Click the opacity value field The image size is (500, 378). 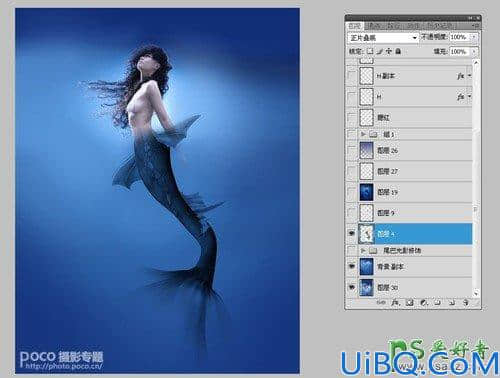pyautogui.click(x=460, y=37)
